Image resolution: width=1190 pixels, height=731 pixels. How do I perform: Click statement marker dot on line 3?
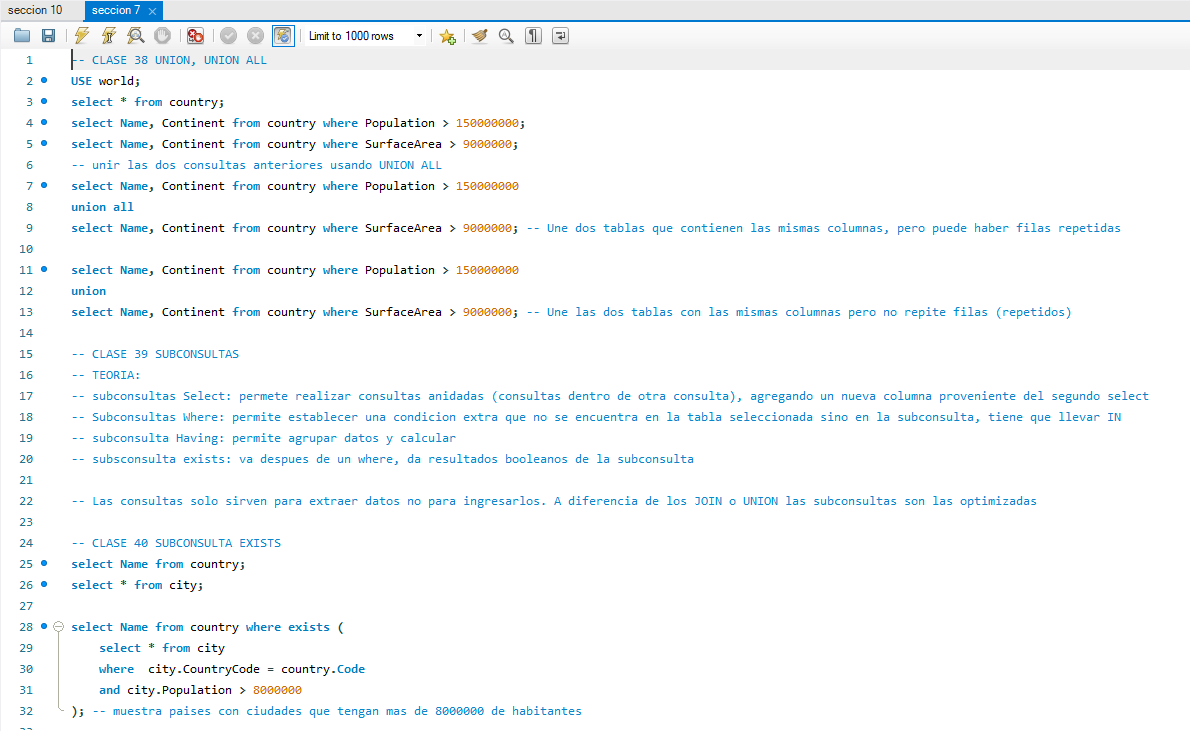[44, 101]
